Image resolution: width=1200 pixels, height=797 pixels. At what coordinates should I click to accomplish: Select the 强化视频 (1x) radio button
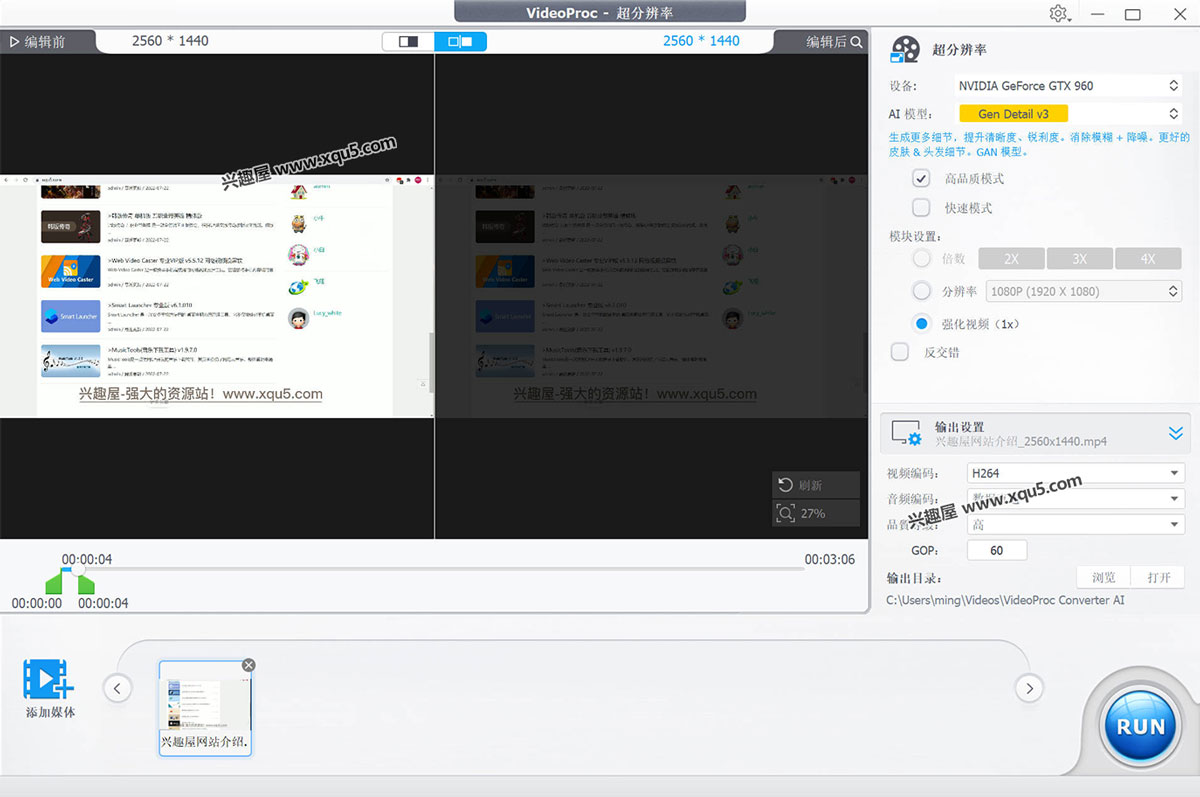pos(922,324)
